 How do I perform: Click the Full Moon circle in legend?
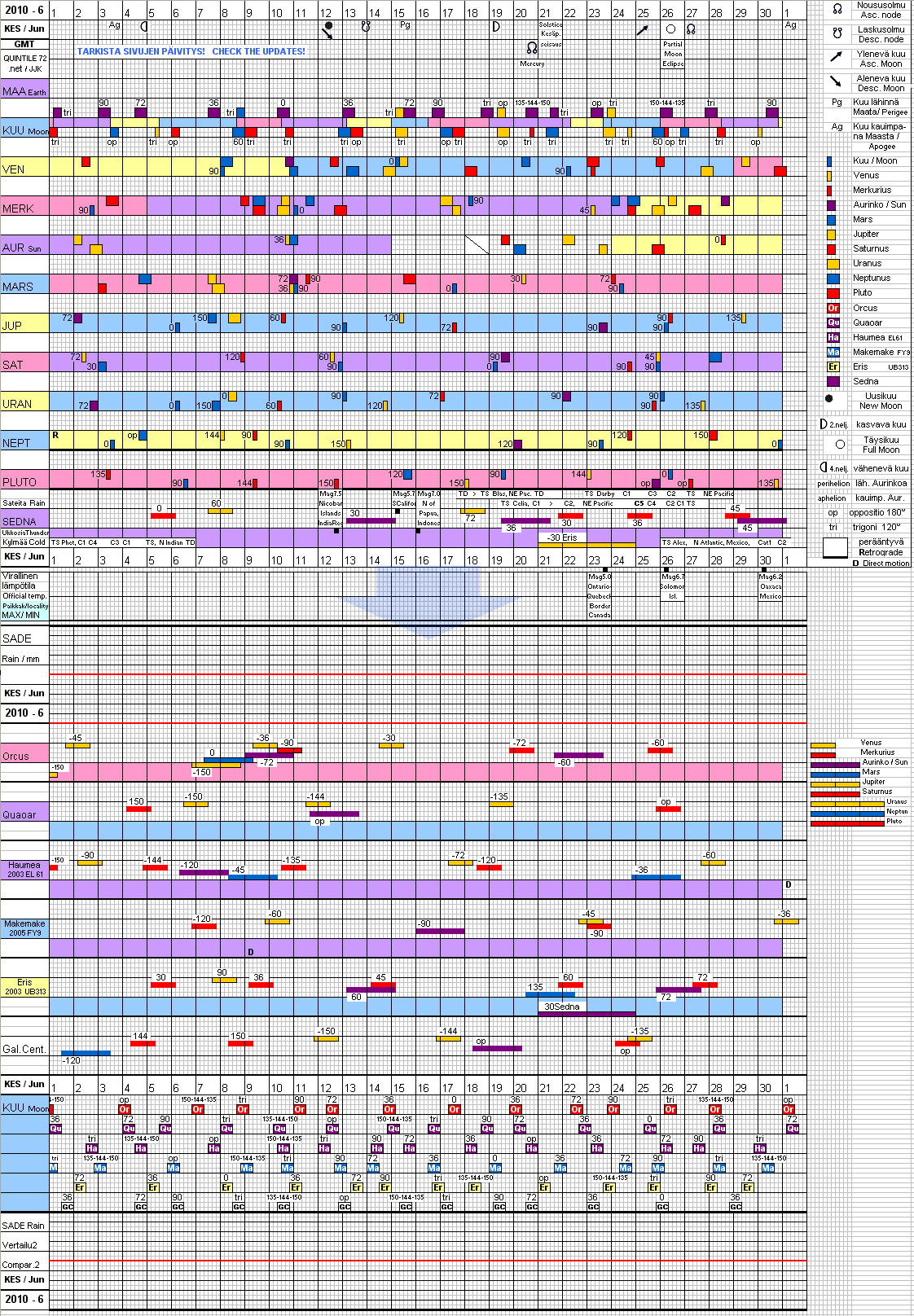840,445
